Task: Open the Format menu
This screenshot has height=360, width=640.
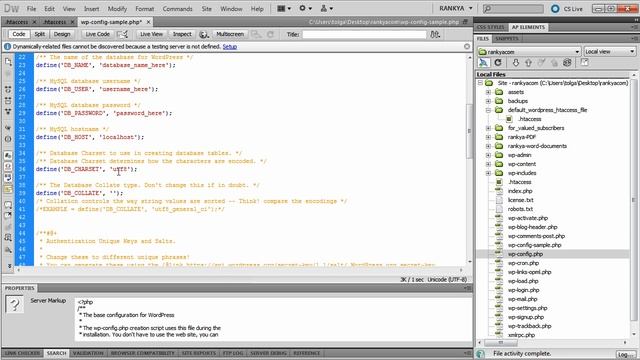Action: click(145, 9)
